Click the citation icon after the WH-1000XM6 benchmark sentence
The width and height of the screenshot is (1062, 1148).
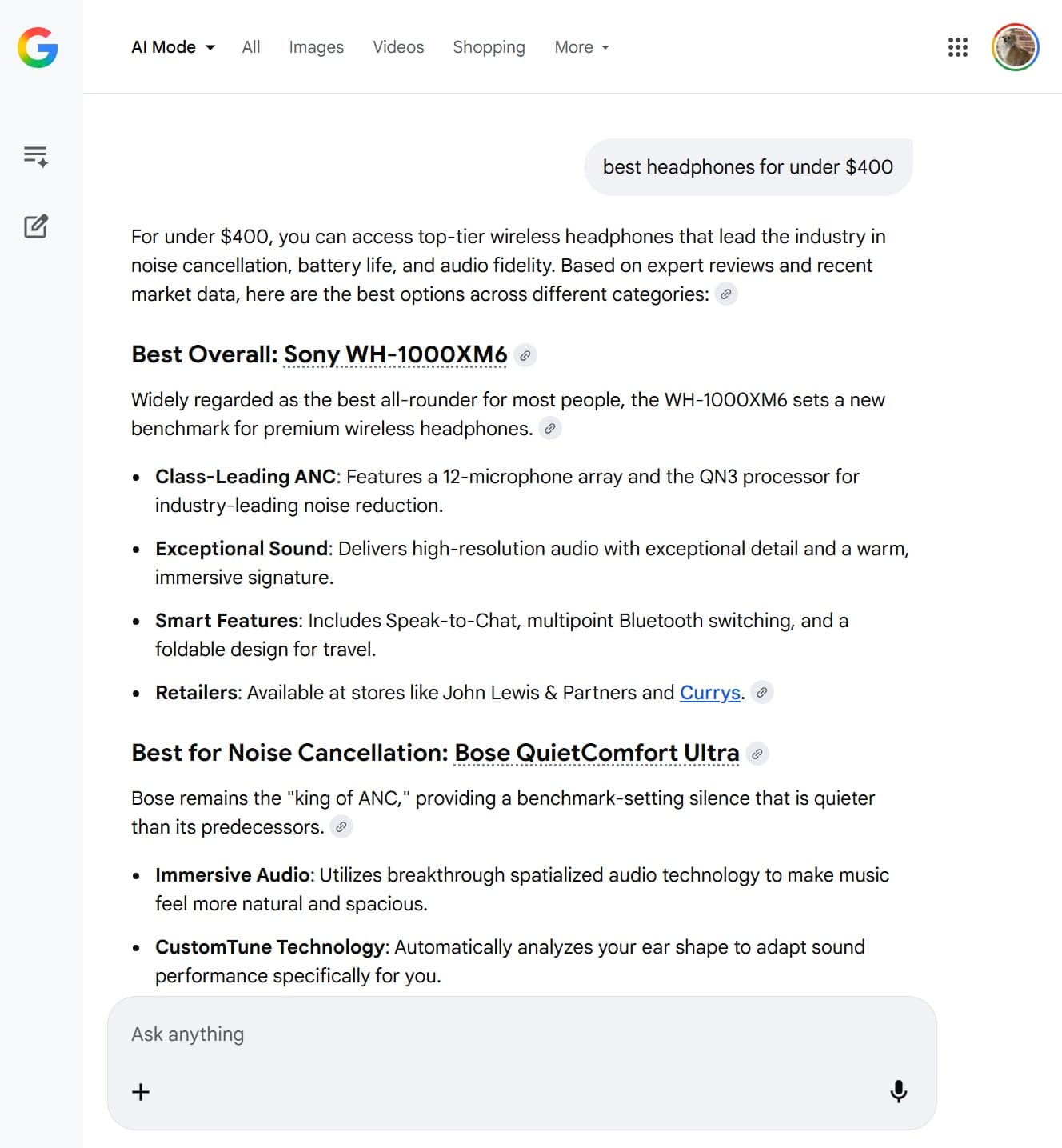tap(550, 429)
